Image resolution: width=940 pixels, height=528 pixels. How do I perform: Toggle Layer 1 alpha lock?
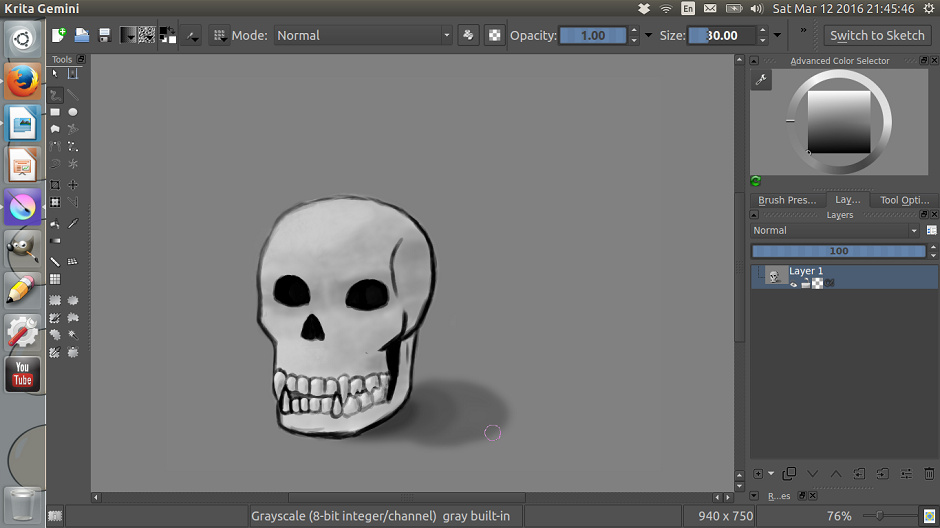click(817, 284)
